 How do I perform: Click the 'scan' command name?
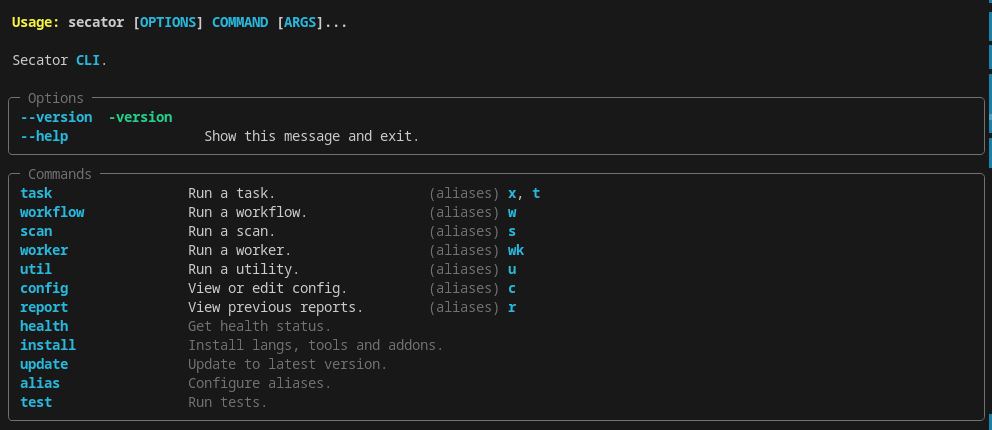pos(36,231)
